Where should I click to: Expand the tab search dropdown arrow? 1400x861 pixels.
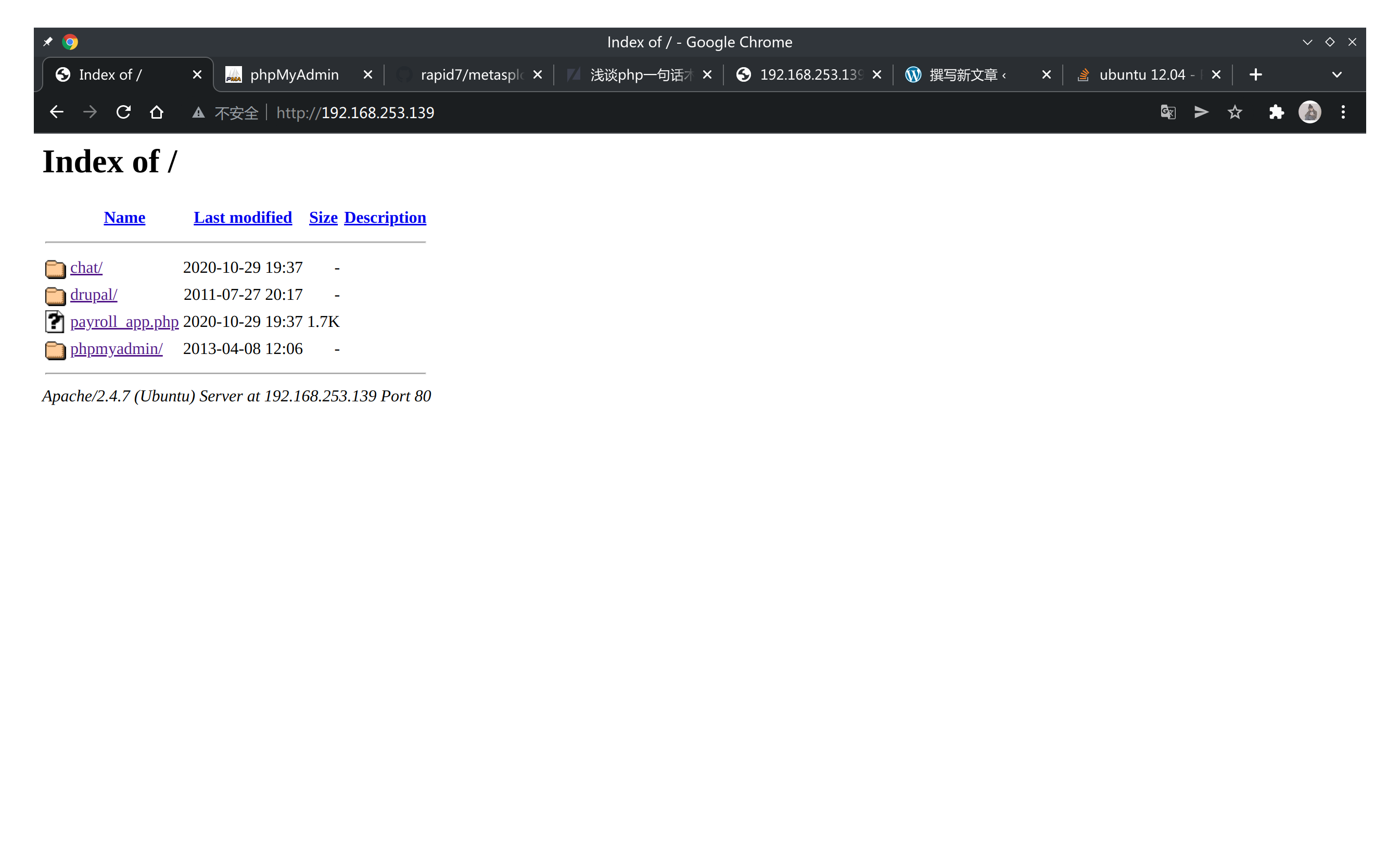click(1337, 74)
